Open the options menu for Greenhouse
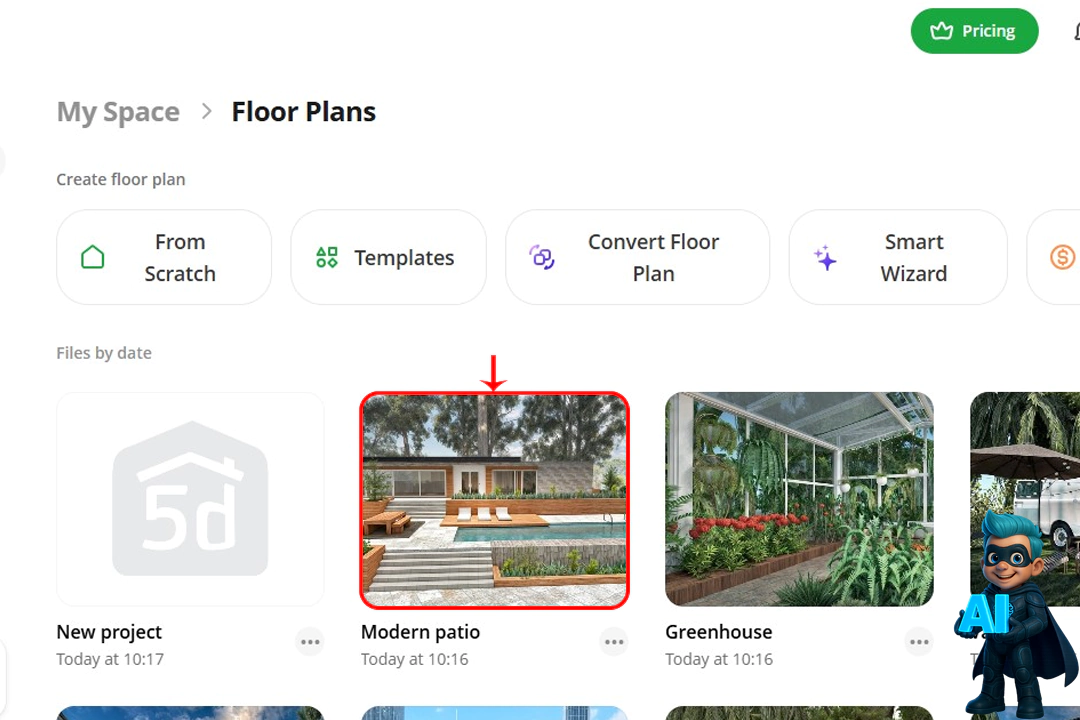This screenshot has width=1080, height=720. (x=919, y=642)
